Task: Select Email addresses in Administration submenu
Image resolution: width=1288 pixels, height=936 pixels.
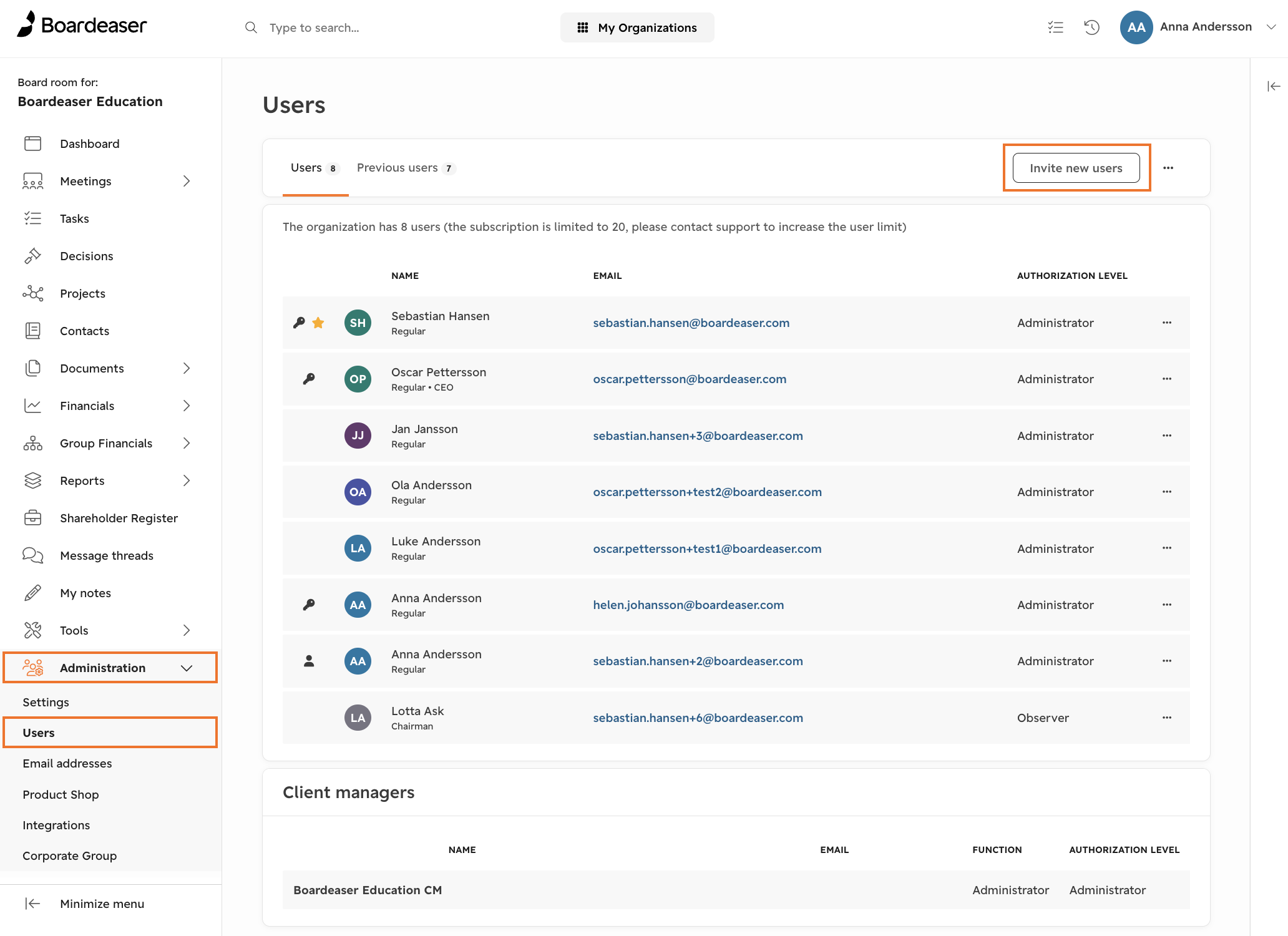Action: [x=67, y=763]
